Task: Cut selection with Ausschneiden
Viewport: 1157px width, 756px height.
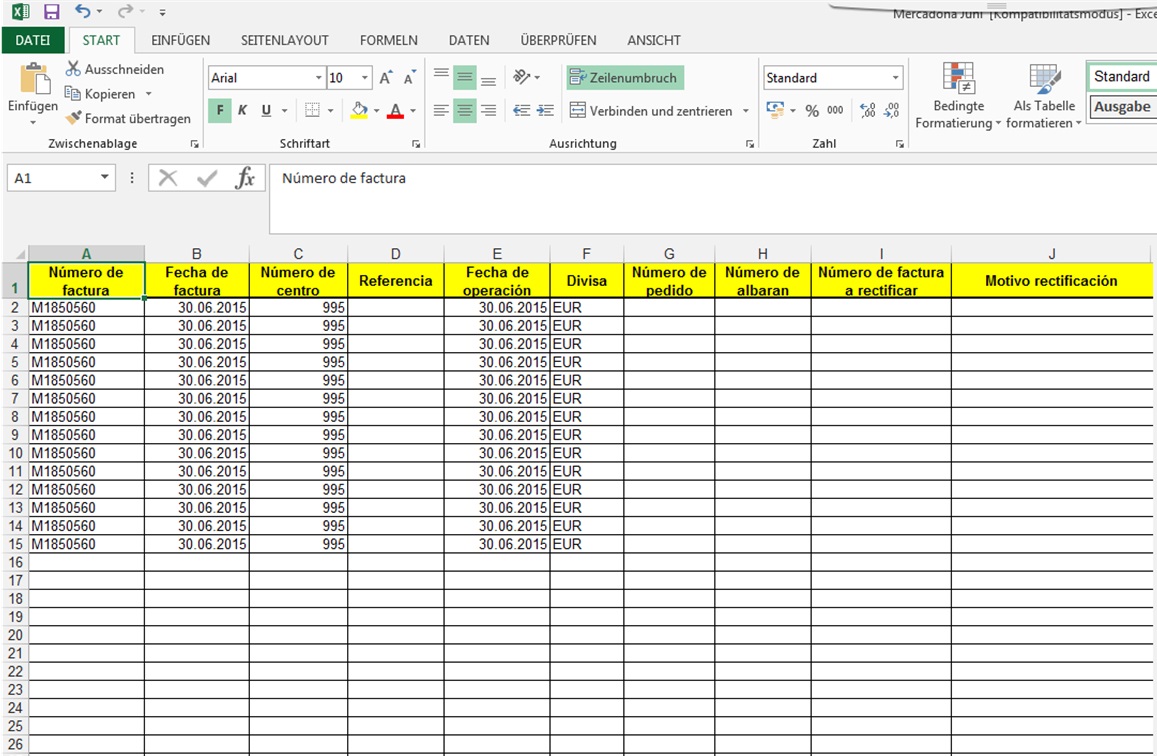Action: (x=114, y=69)
